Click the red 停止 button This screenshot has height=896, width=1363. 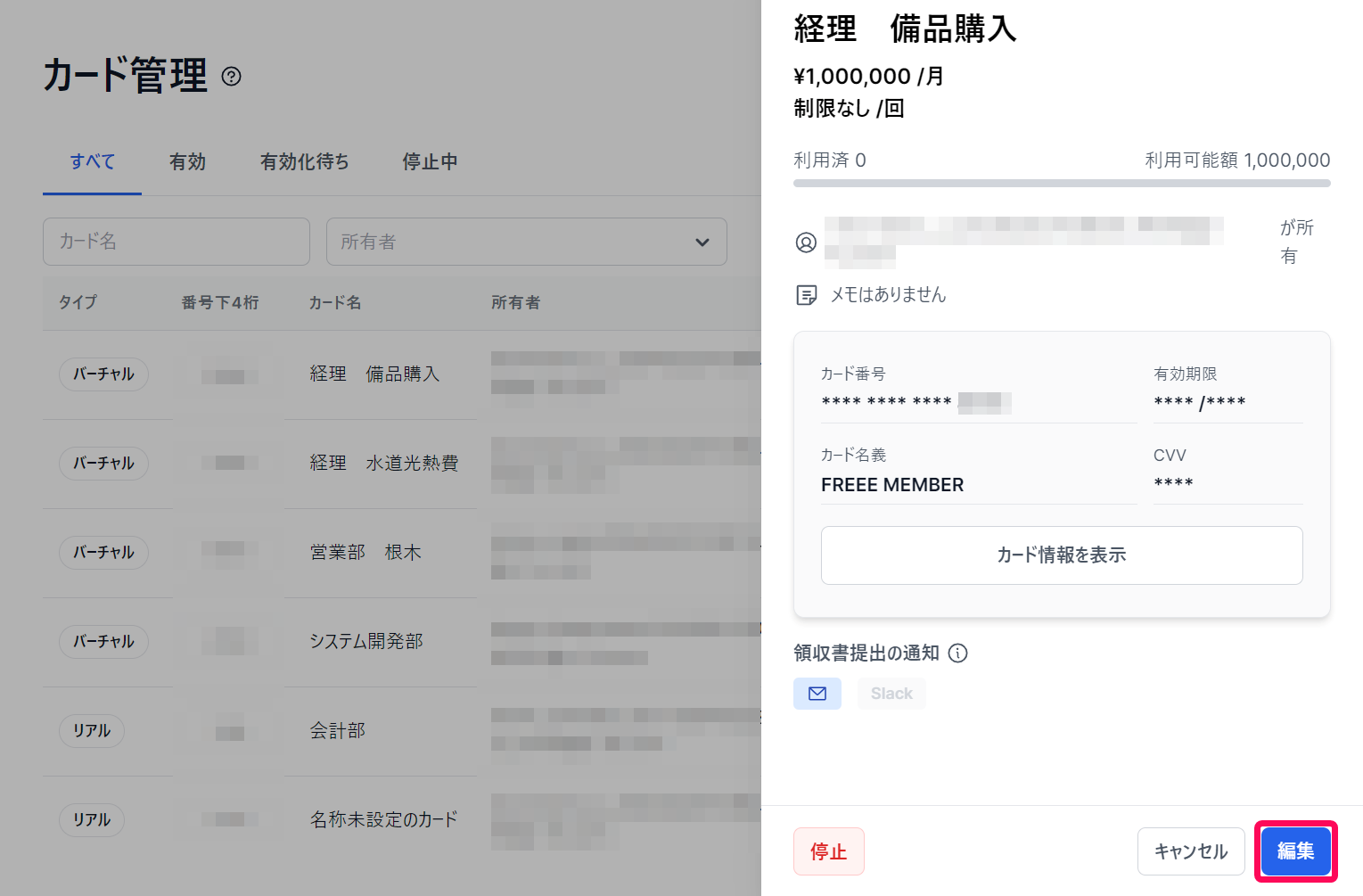coord(829,851)
